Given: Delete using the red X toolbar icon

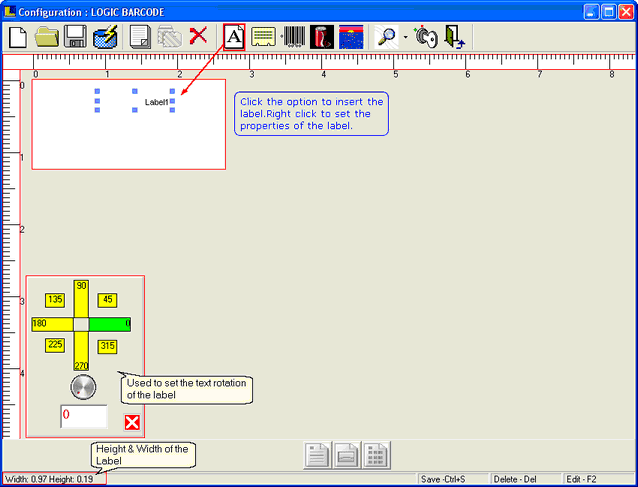Looking at the screenshot, I should tap(198, 36).
